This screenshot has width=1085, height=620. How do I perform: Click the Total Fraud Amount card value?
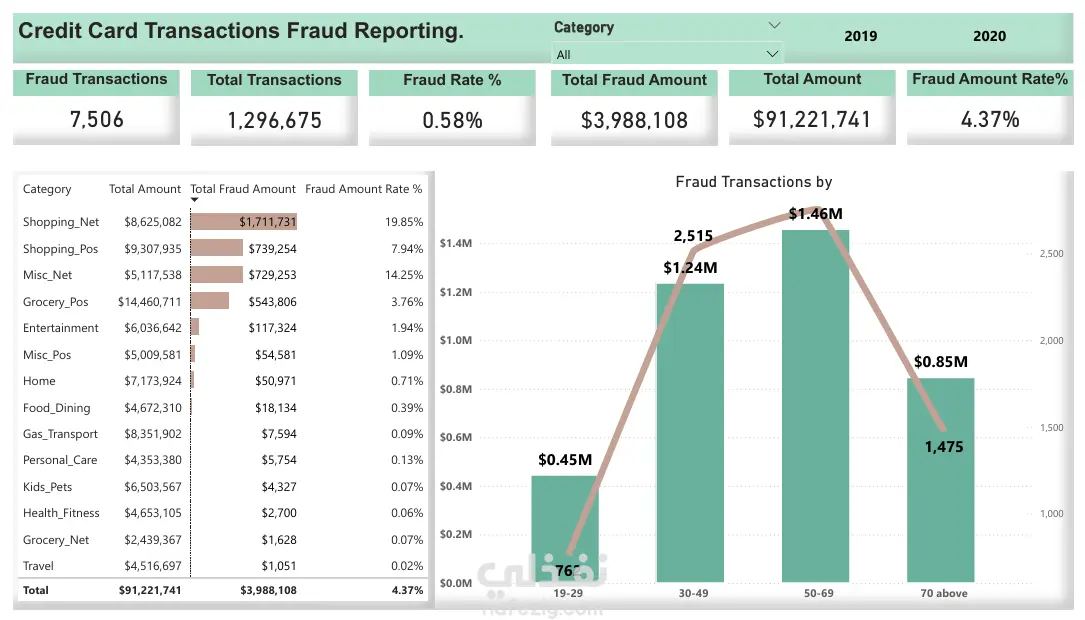pos(635,120)
